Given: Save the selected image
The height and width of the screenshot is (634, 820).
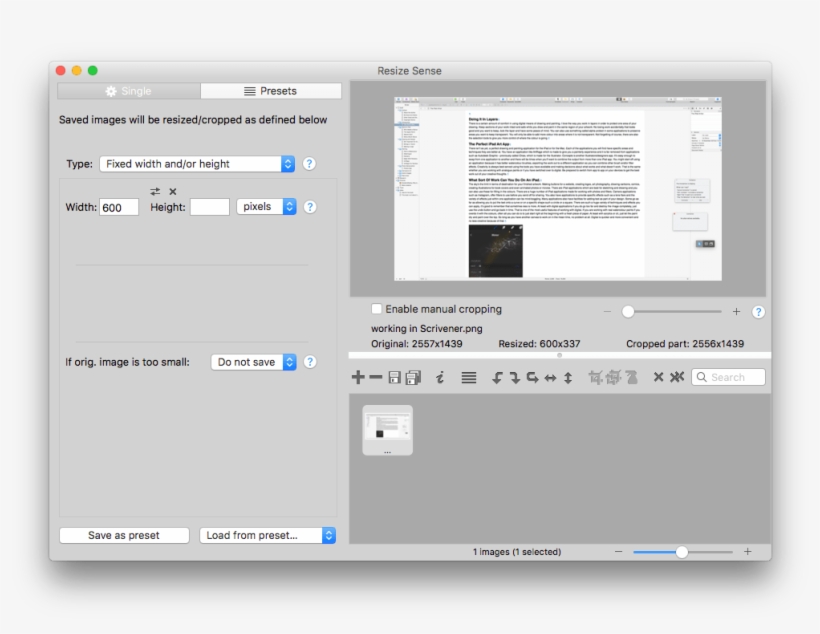Looking at the screenshot, I should (x=393, y=377).
